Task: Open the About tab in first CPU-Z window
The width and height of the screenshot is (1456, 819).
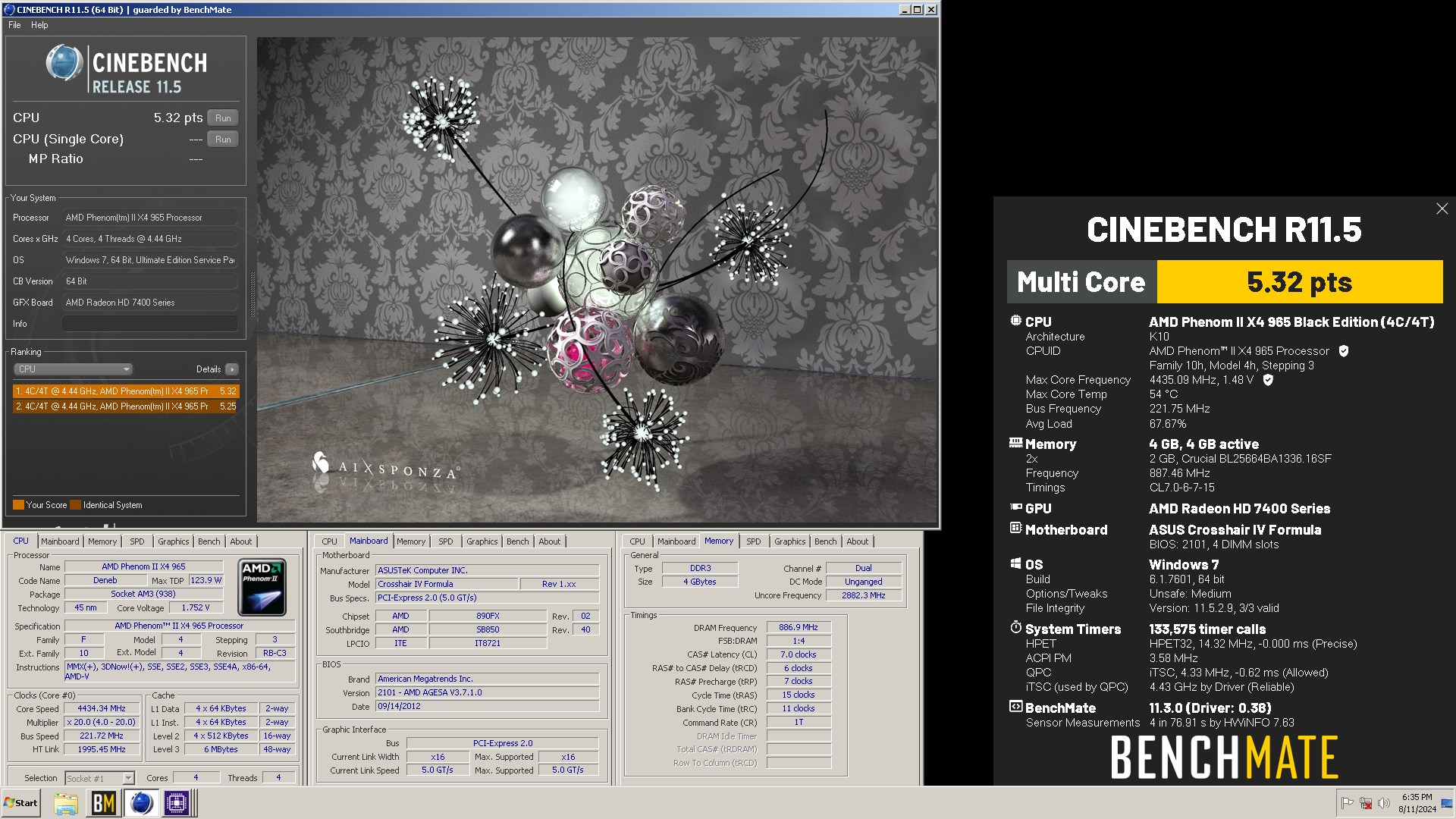Action: pos(241,541)
